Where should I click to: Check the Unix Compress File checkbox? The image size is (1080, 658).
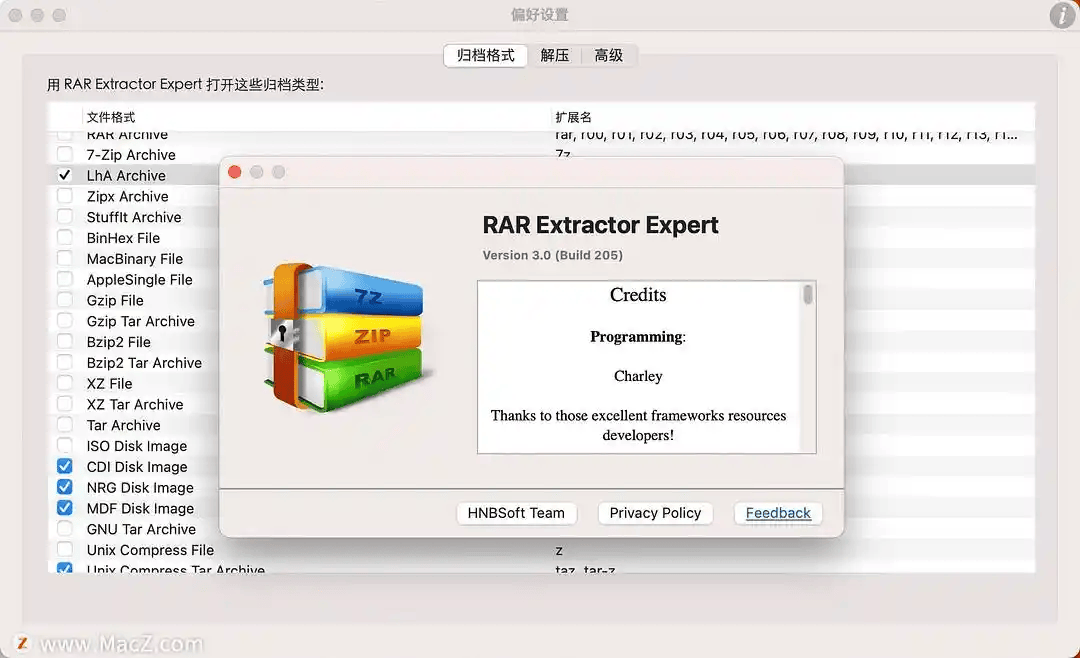(65, 549)
